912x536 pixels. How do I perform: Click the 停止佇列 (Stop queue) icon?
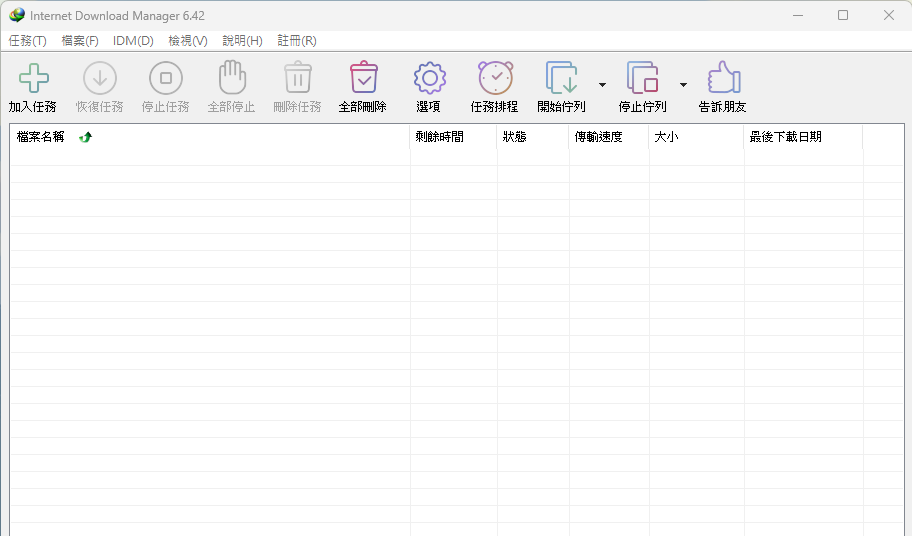(x=642, y=78)
